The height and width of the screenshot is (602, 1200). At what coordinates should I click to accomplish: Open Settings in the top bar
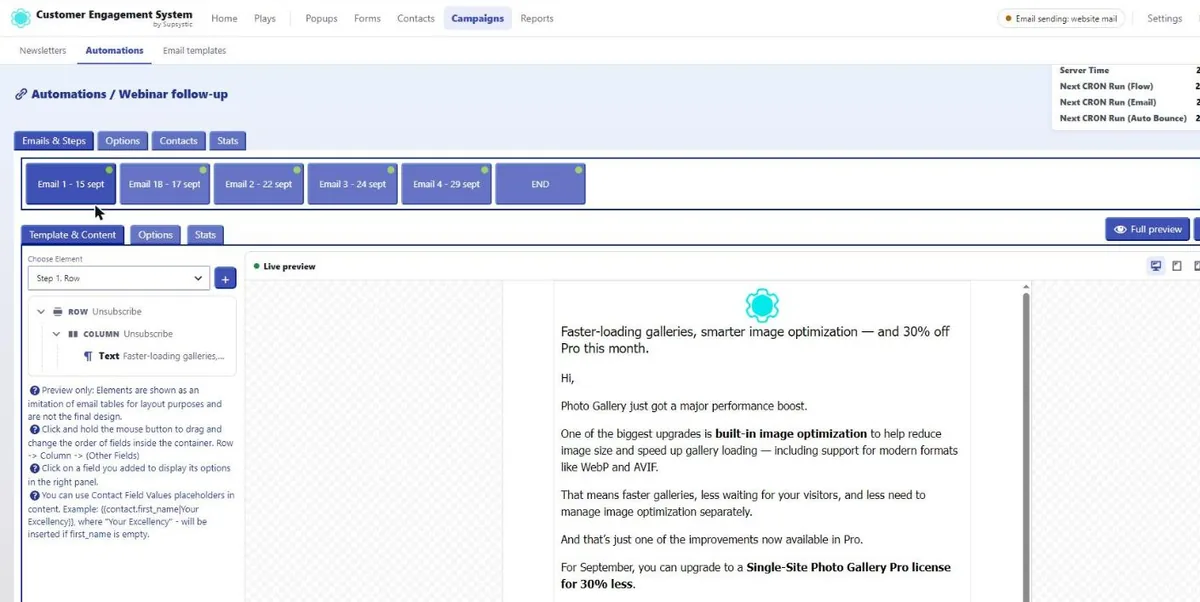[x=1164, y=18]
